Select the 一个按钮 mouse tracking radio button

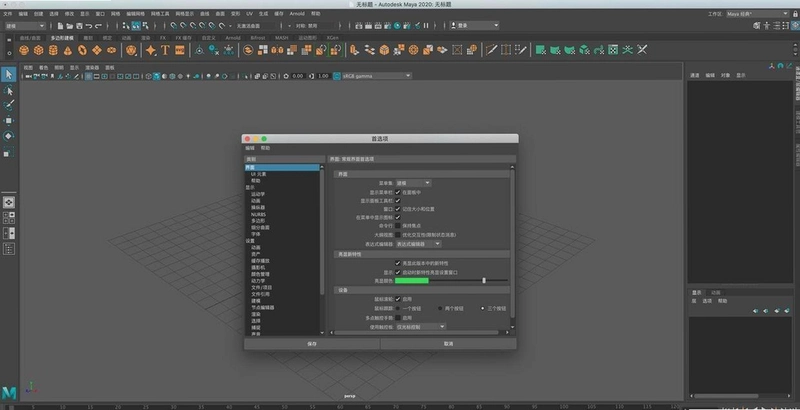point(397,309)
